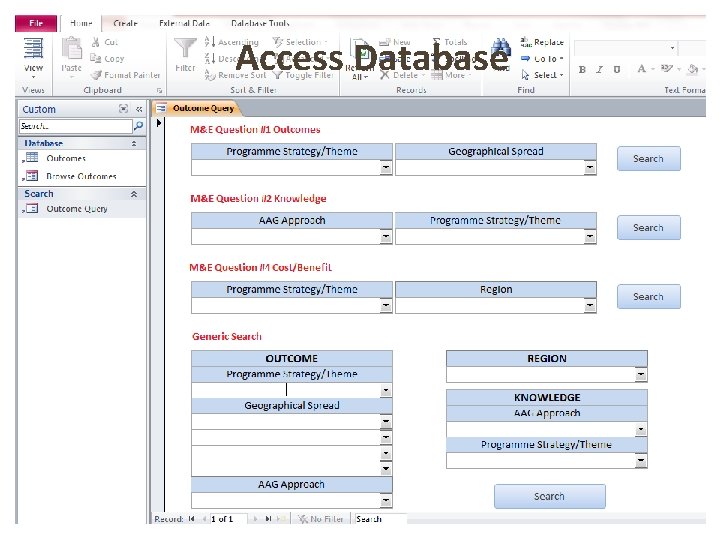
Task: Click the No Filter indicator
Action: tap(321, 519)
